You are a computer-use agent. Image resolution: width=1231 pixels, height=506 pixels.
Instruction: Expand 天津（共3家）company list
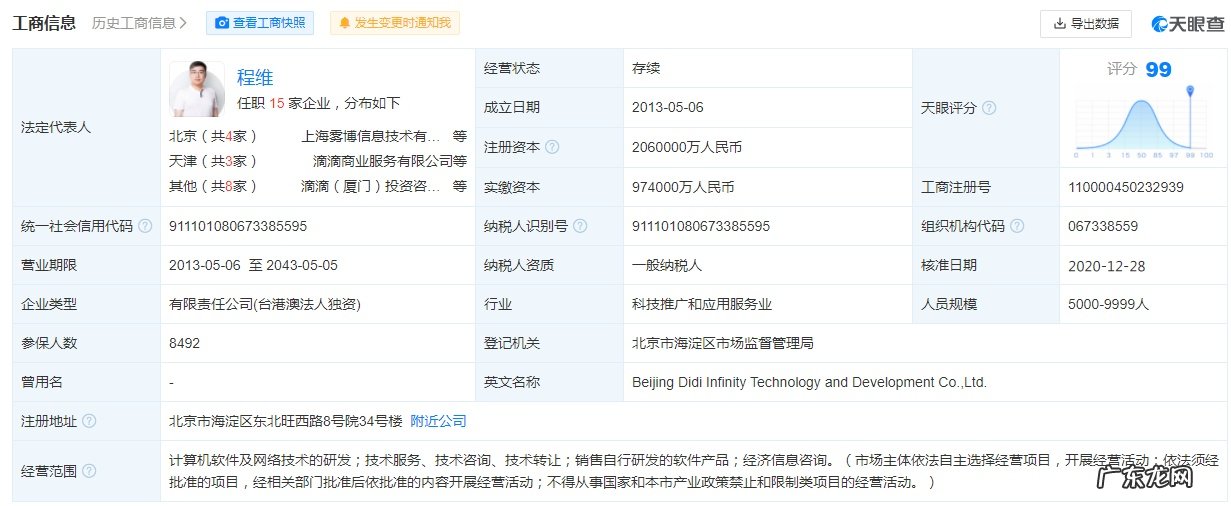click(x=214, y=161)
